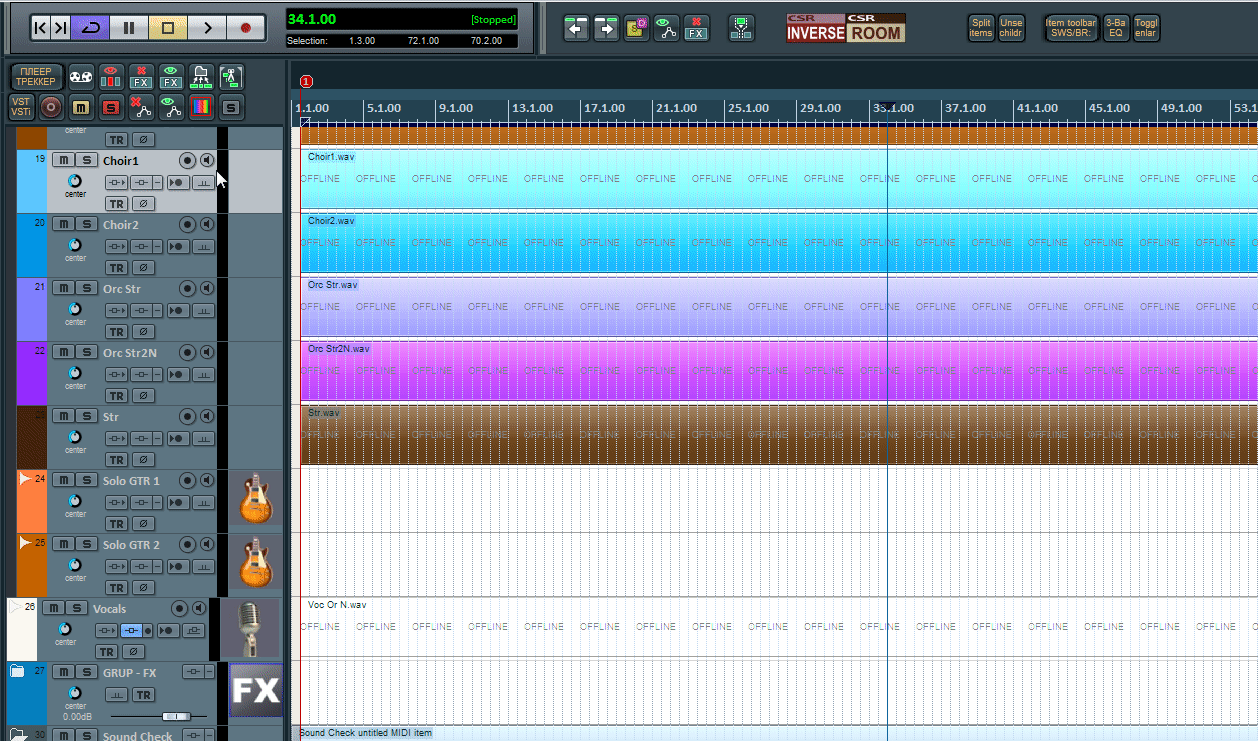Click the left-arrow icon in top toolbar
This screenshot has height=741, width=1258.
click(x=576, y=28)
